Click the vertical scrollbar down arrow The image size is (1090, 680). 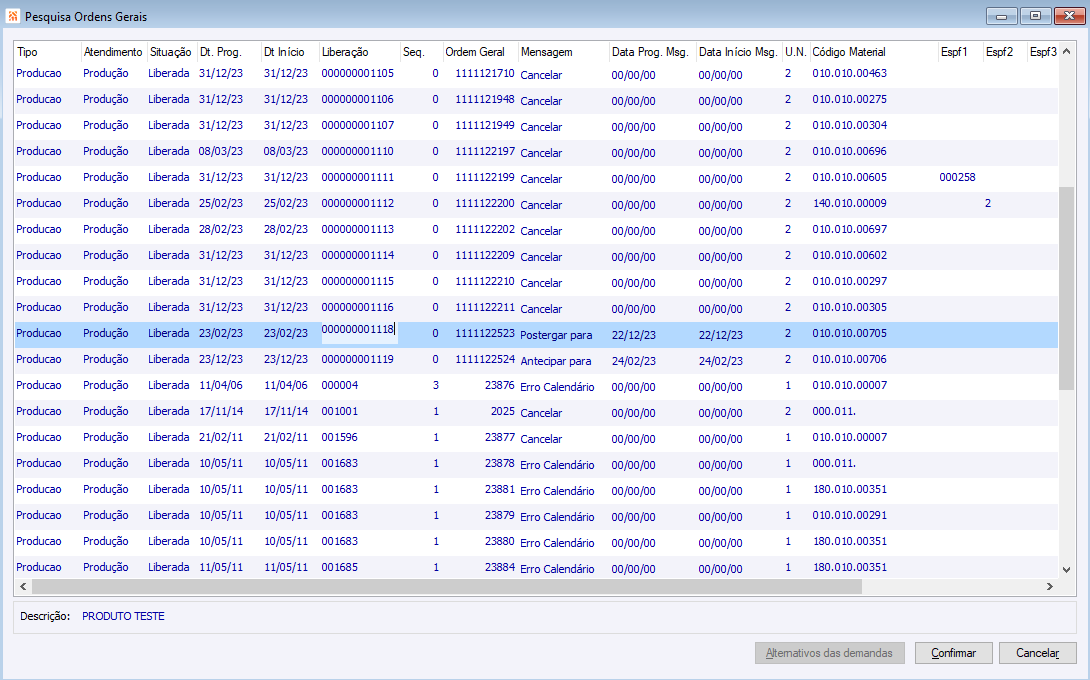coord(1066,569)
